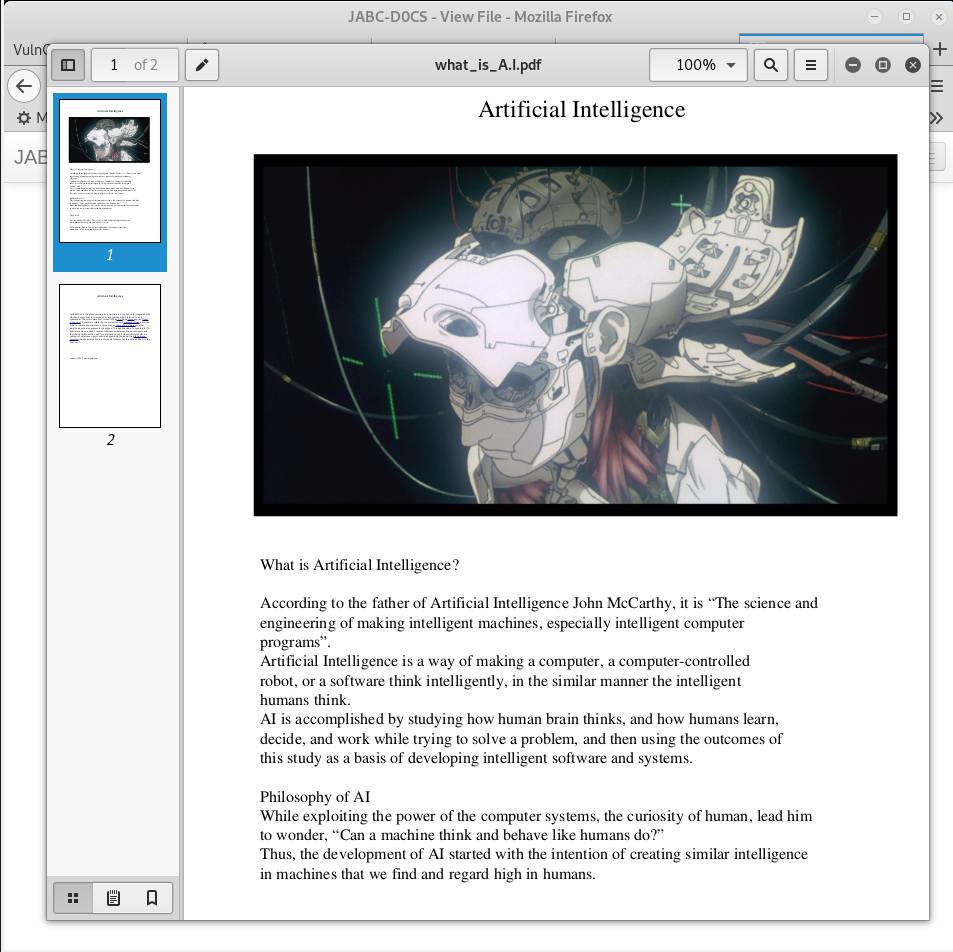This screenshot has width=953, height=952.
Task: Click text 'According to the father of Artificial Intelligence'
Action: (x=414, y=603)
